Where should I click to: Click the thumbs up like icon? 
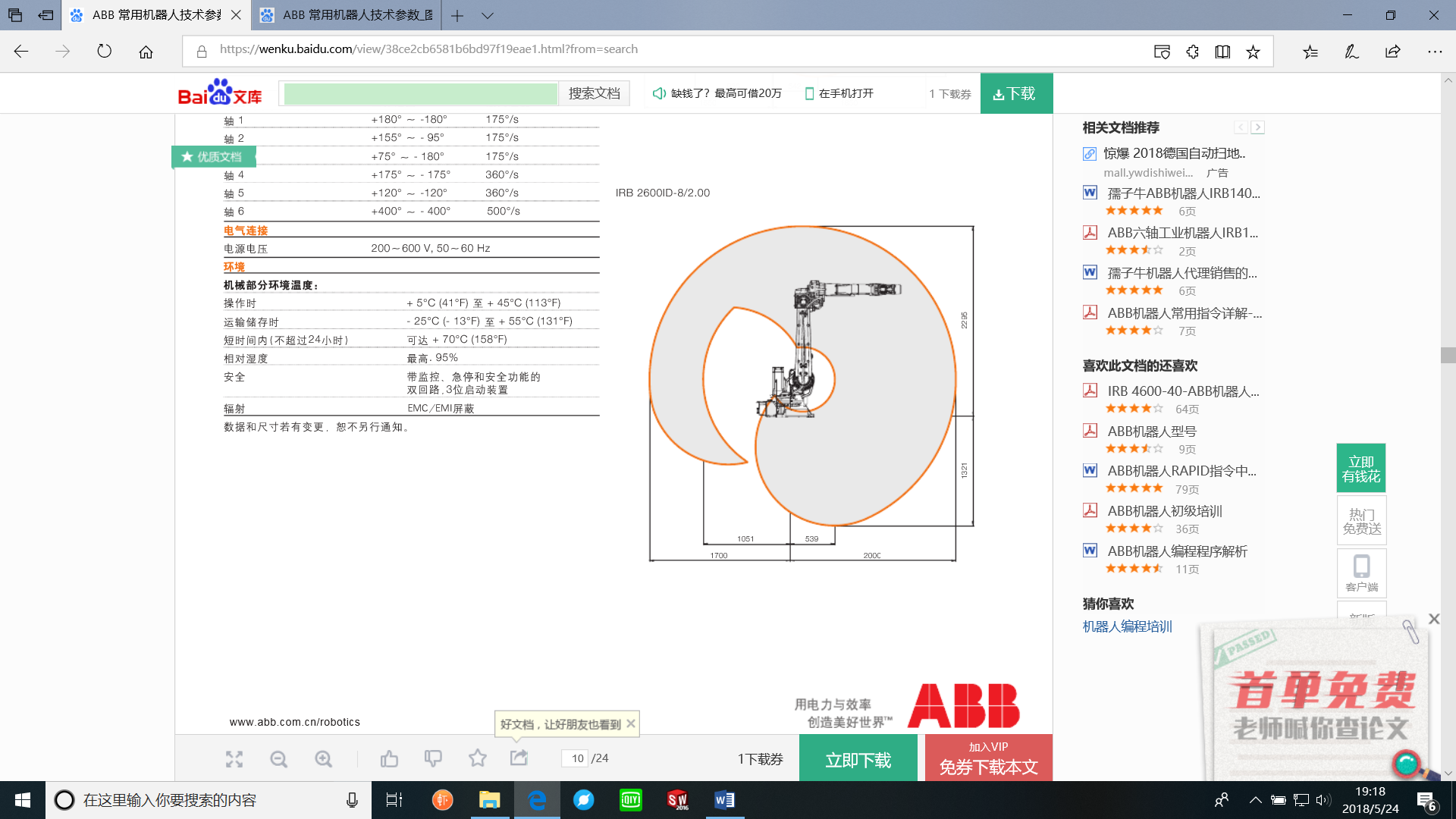389,759
